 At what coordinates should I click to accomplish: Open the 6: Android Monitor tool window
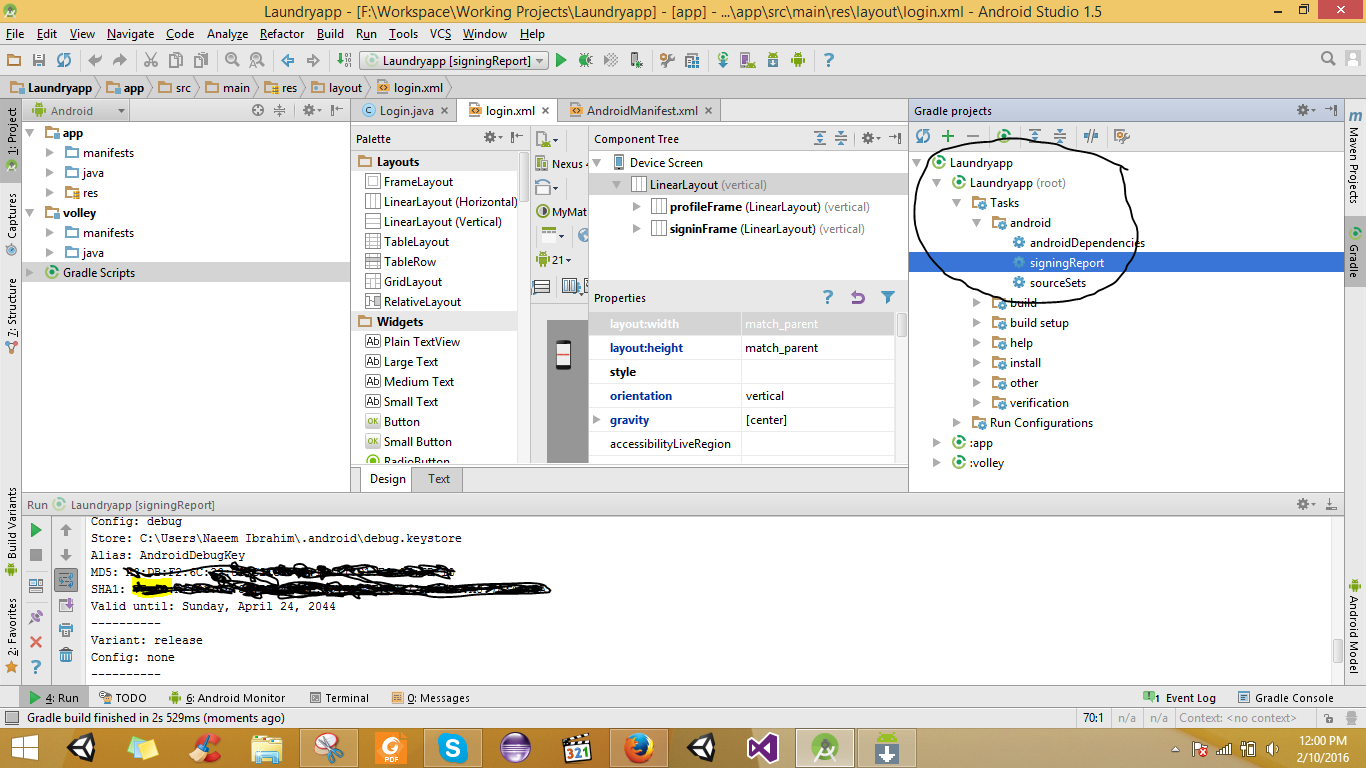(227, 698)
